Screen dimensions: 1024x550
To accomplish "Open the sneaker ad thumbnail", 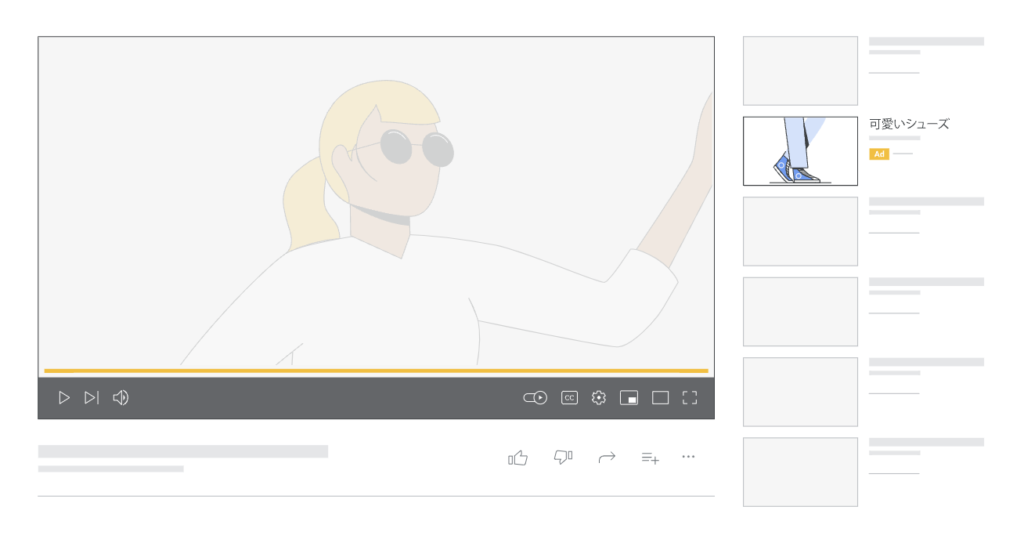I will [800, 151].
